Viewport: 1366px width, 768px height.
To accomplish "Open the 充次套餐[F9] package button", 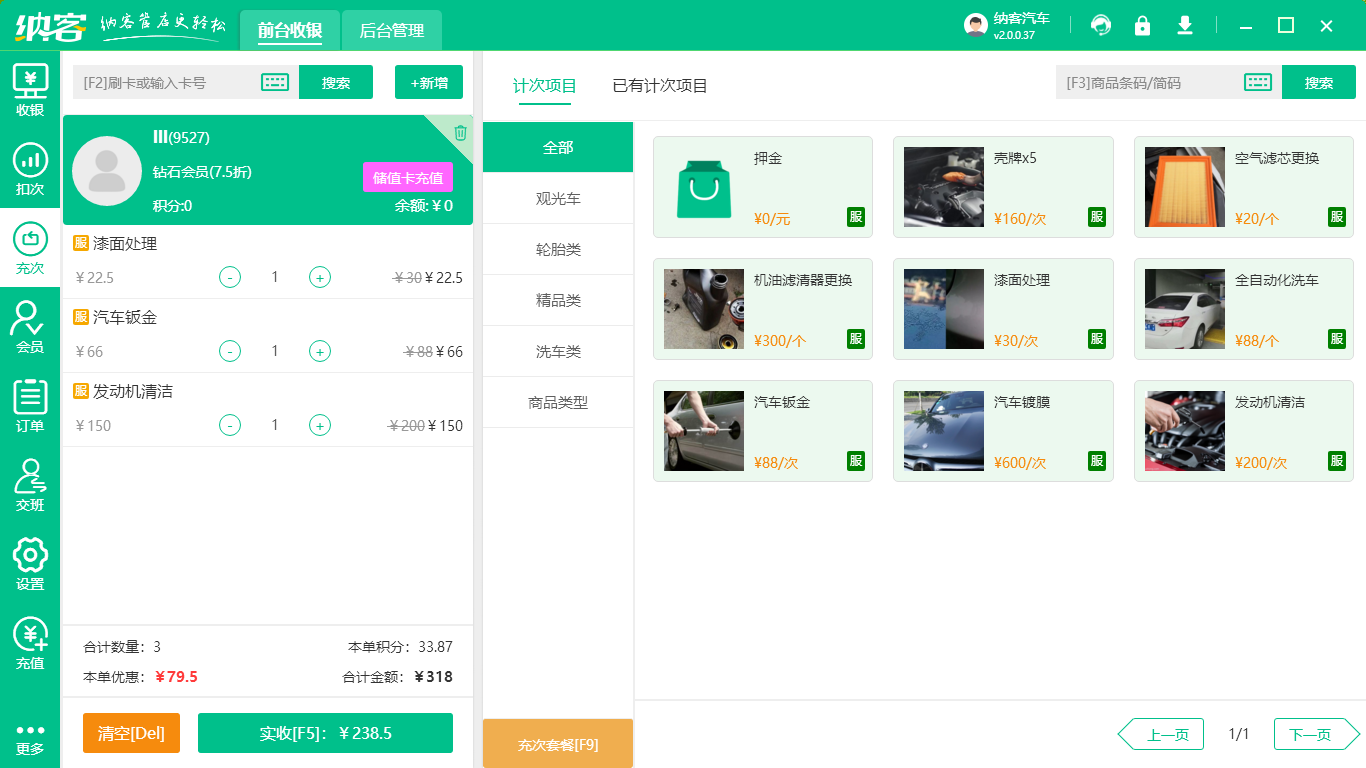I will click(557, 743).
